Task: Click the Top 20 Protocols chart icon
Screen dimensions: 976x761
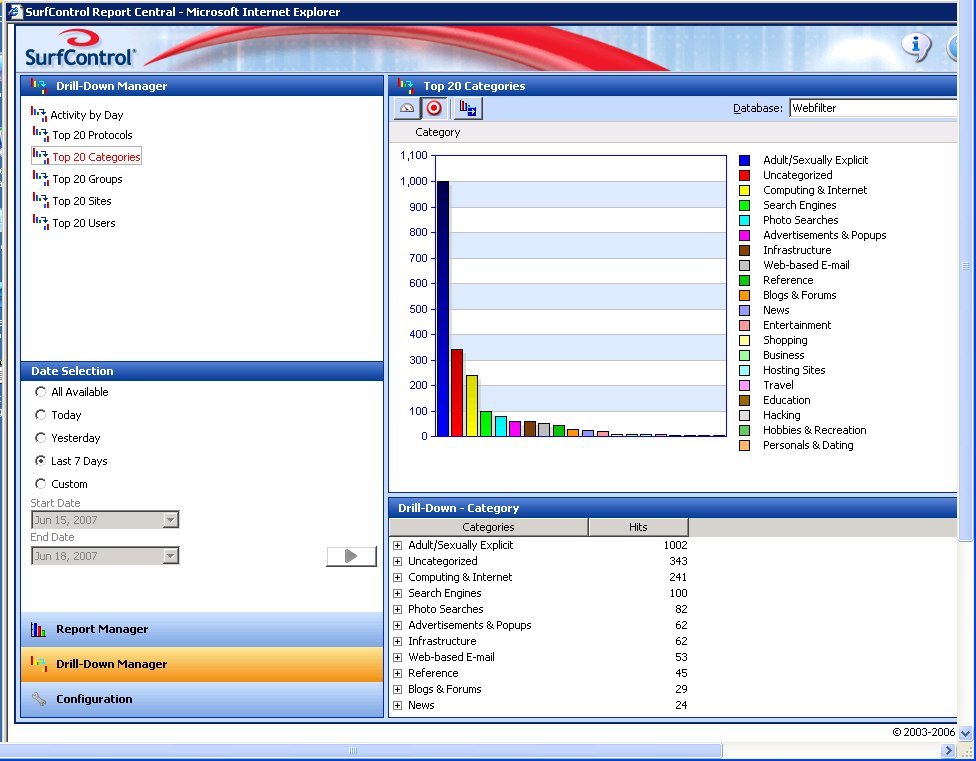Action: pos(40,134)
